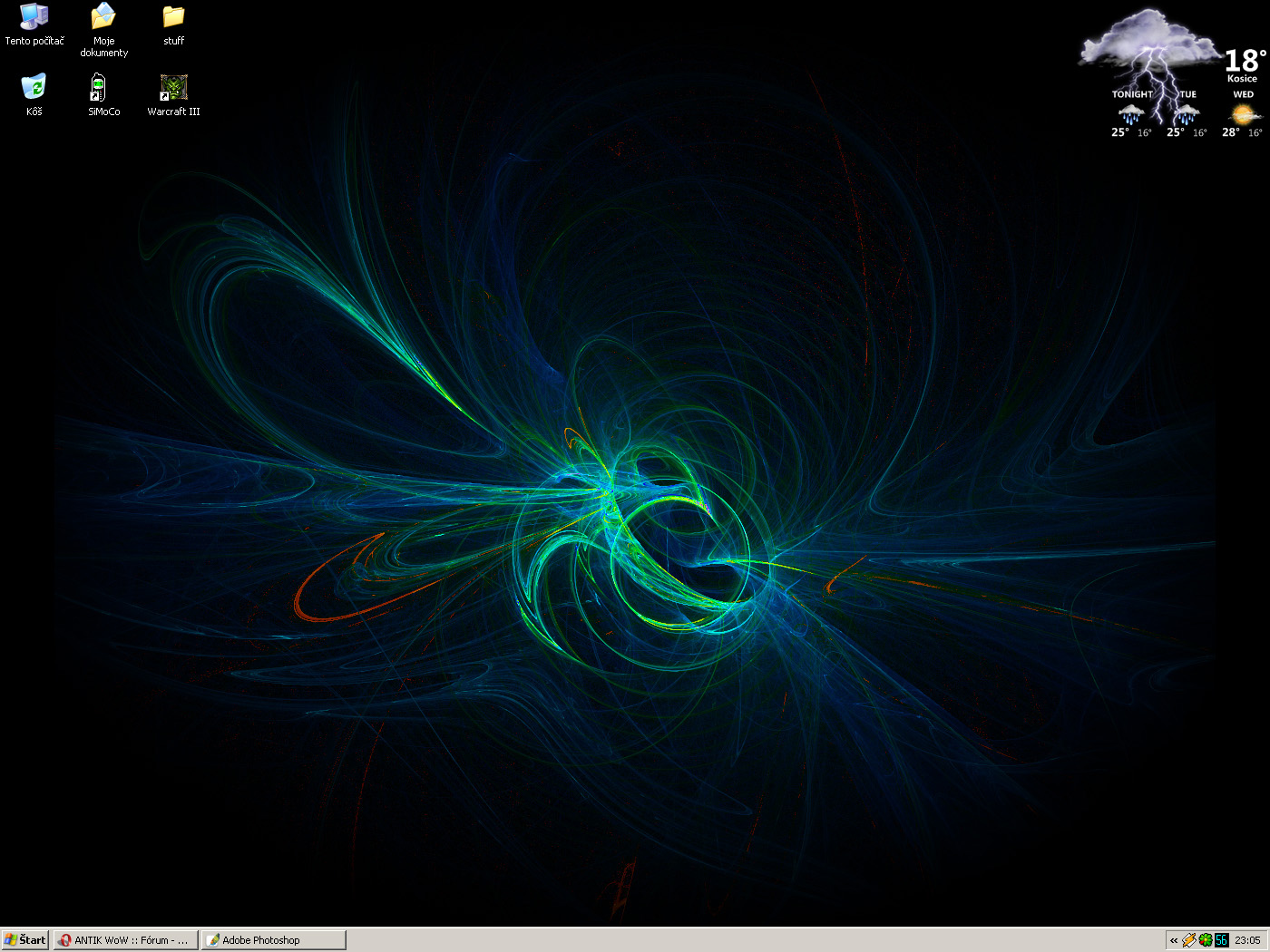The image size is (1270, 952).
Task: Select the Kôš recycle bin icon
Action: (x=34, y=87)
